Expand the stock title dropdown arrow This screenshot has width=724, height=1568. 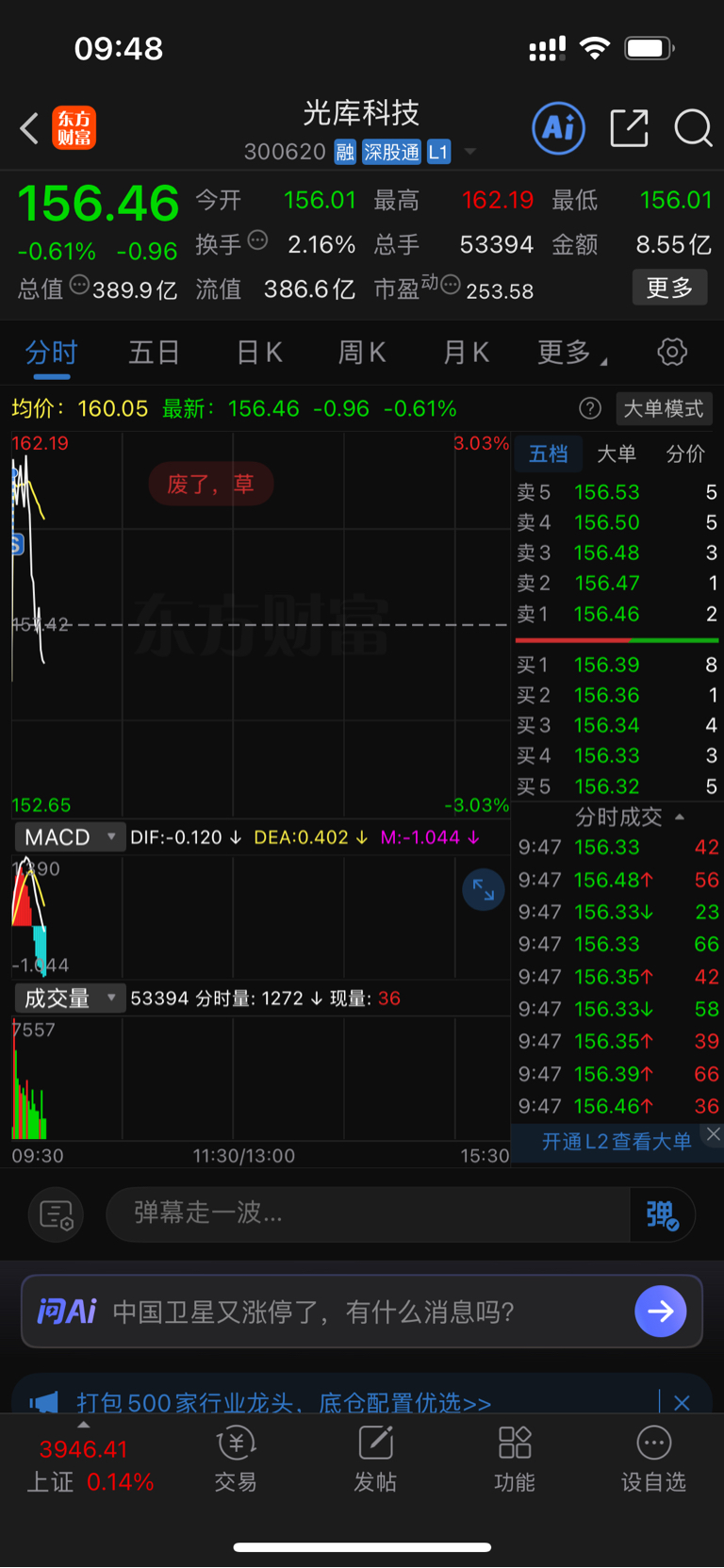pos(469,152)
